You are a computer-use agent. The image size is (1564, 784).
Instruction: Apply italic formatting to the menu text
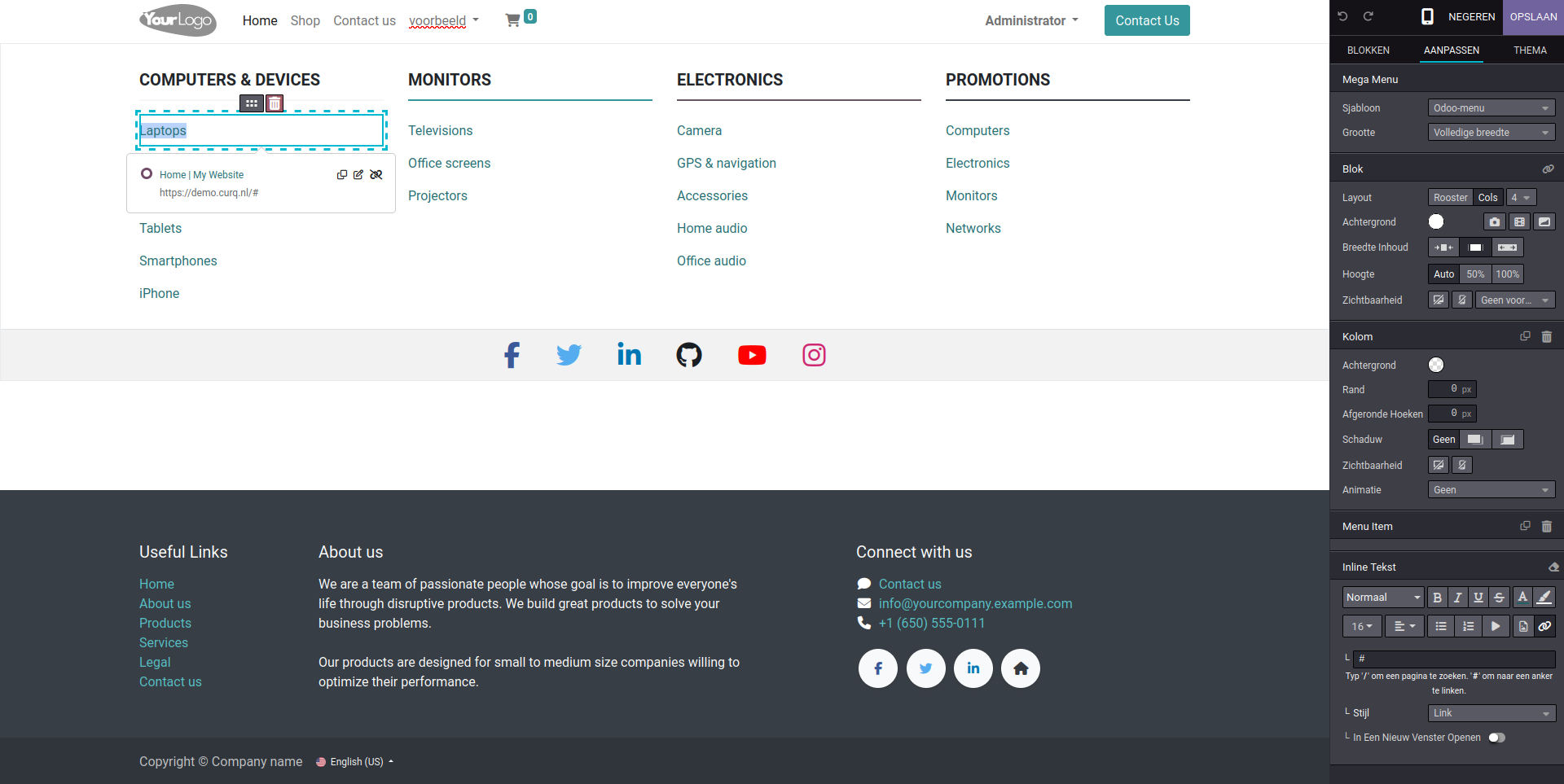pyautogui.click(x=1457, y=597)
